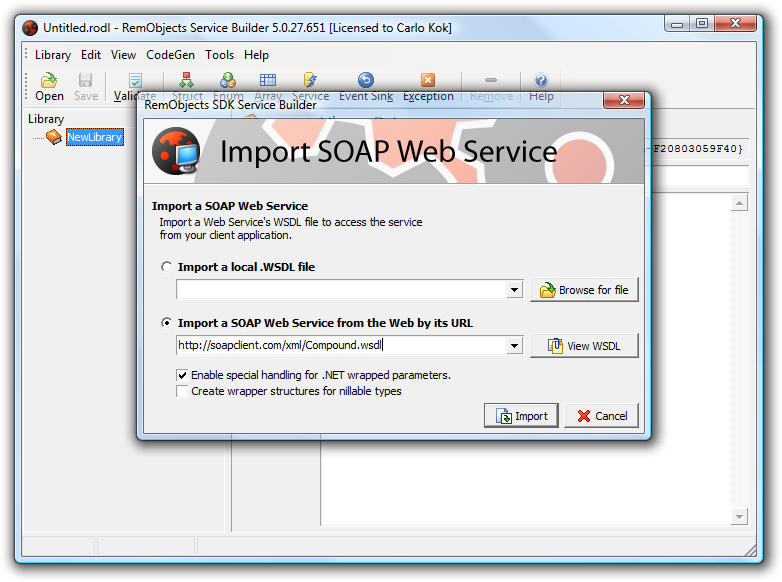782x582 pixels.
Task: Open the Edit menu
Action: point(91,55)
